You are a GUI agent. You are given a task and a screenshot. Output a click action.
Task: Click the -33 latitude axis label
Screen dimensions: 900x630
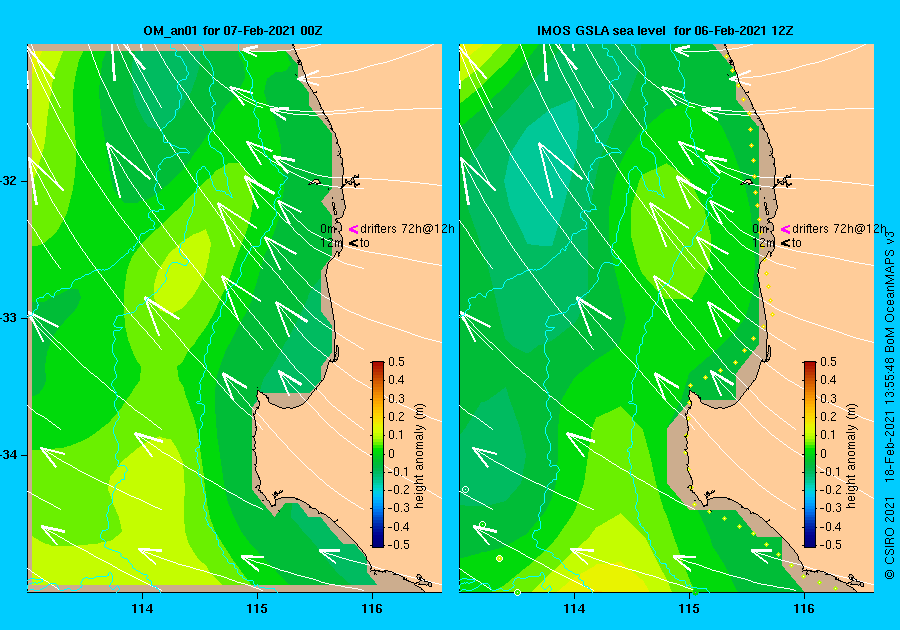click(11, 318)
